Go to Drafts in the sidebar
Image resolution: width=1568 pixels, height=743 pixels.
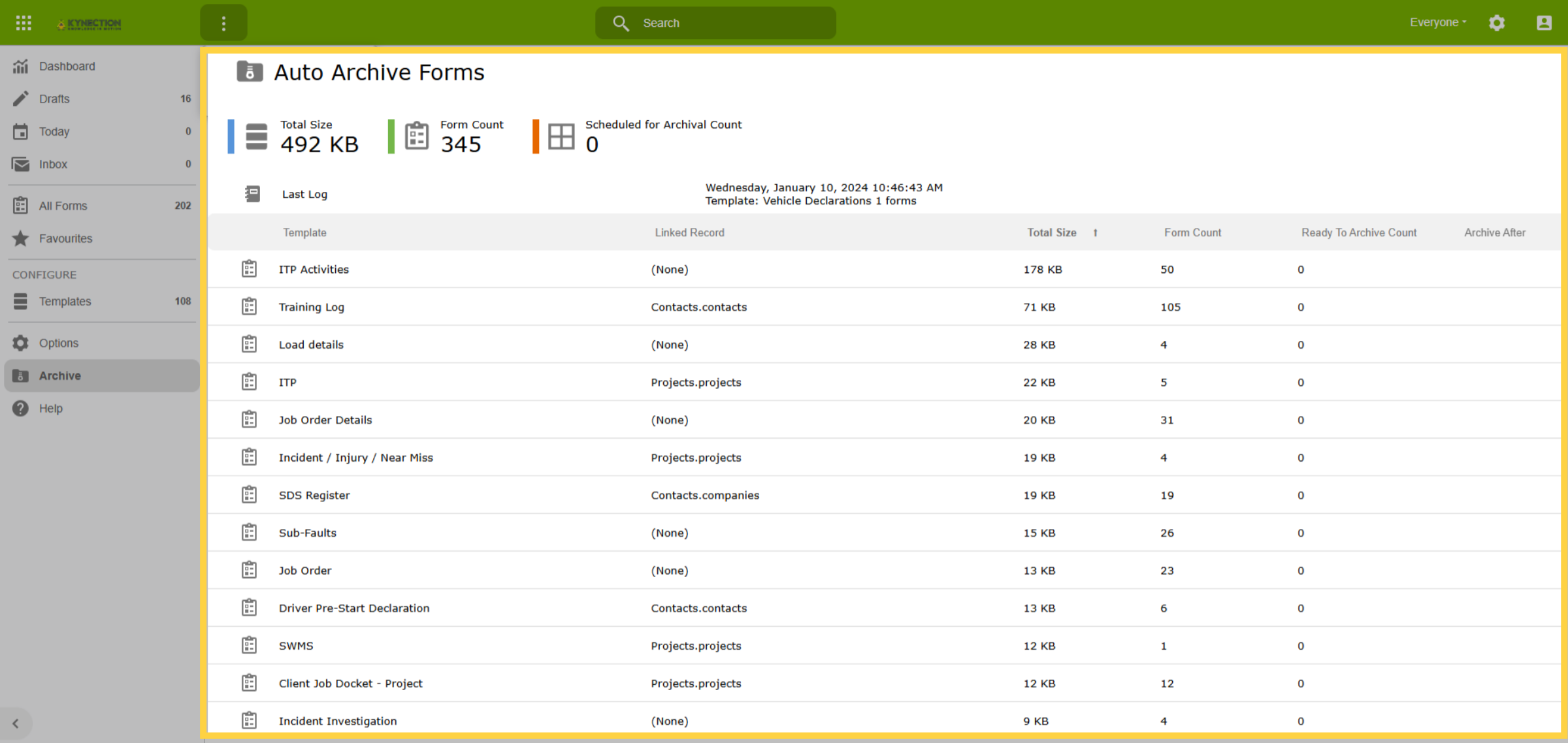coord(101,99)
